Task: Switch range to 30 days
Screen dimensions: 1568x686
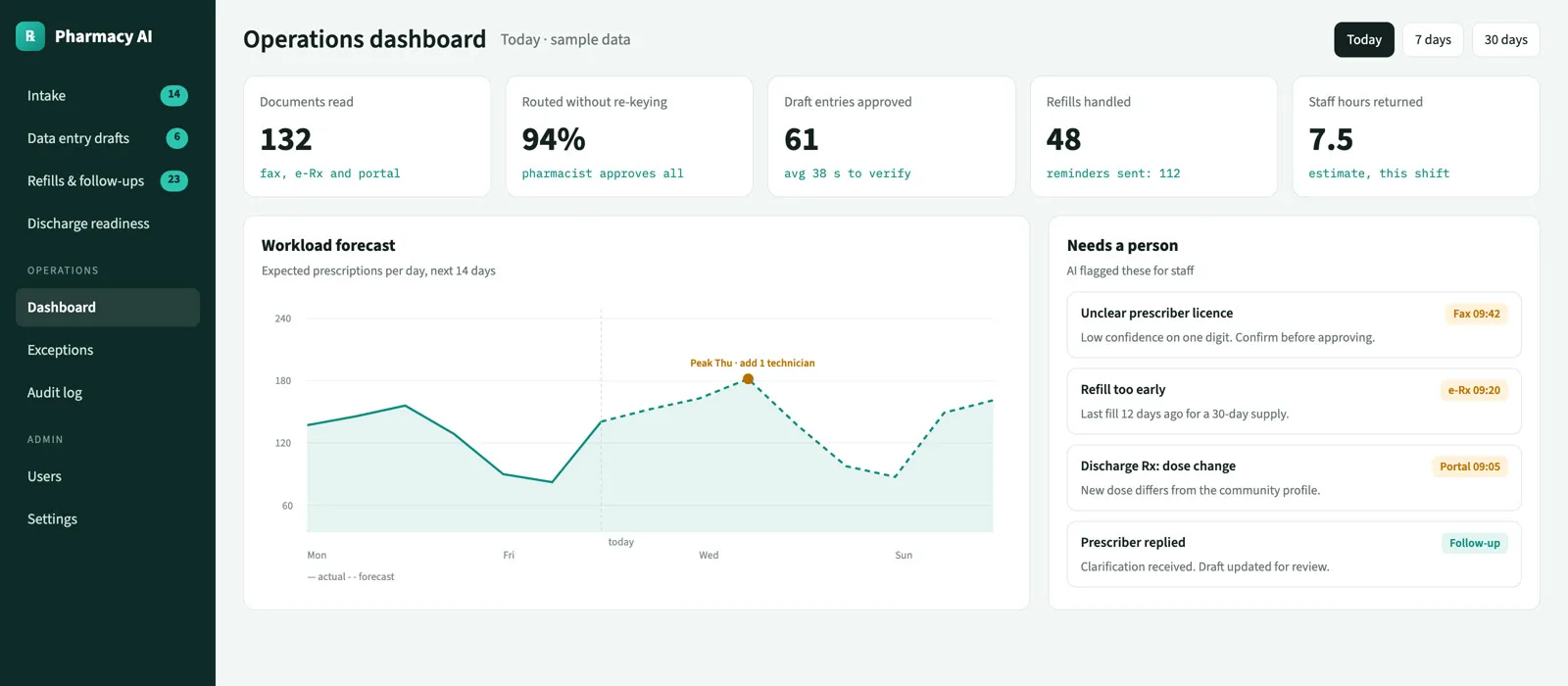Action: (1505, 39)
